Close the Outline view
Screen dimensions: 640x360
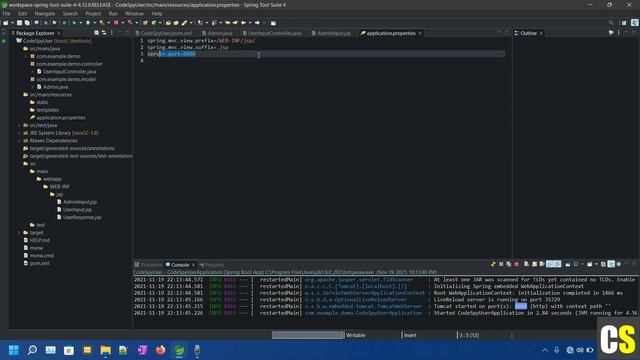coord(541,33)
